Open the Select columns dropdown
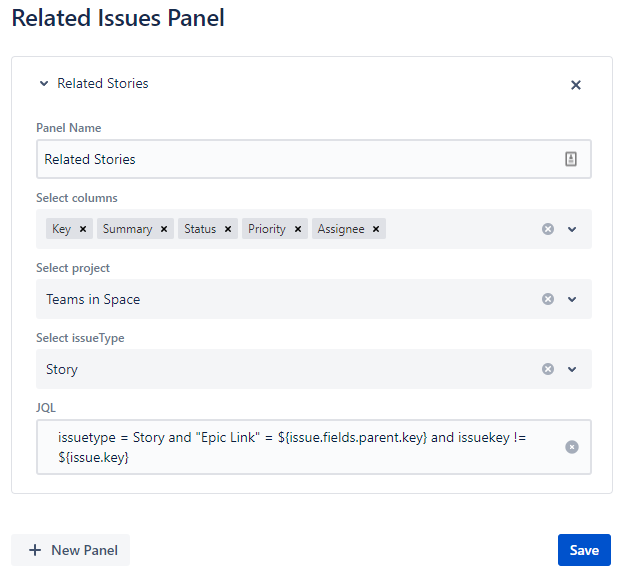636x577 pixels. (572, 229)
